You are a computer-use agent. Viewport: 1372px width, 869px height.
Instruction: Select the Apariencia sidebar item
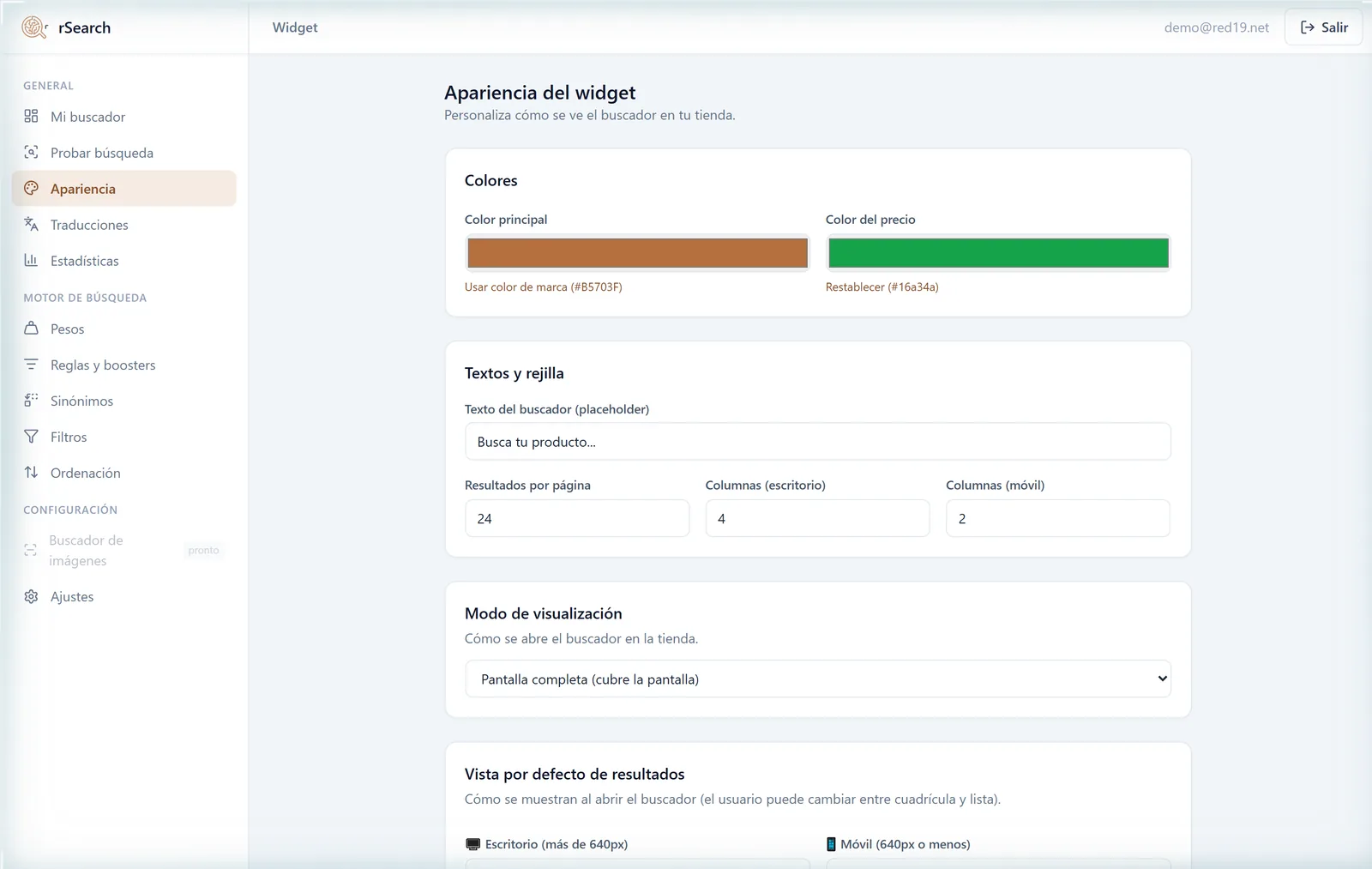124,189
